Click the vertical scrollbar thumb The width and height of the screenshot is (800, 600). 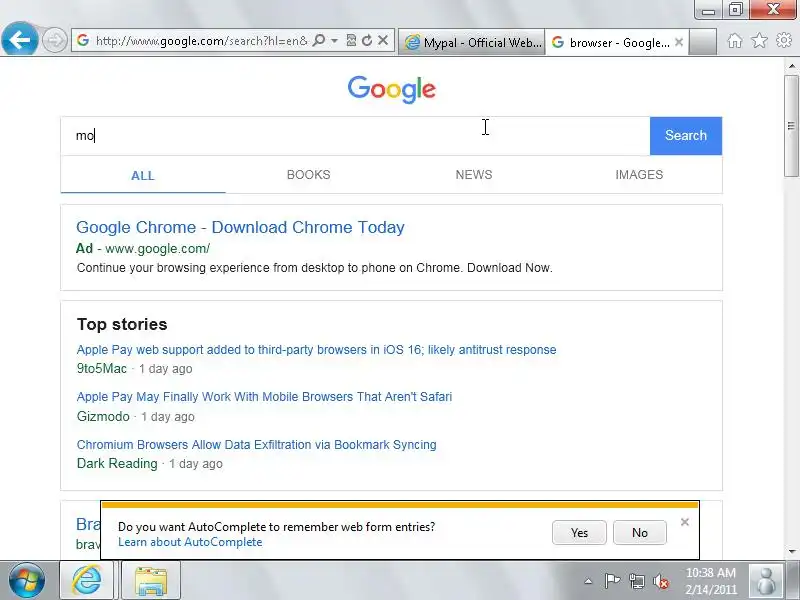click(792, 126)
